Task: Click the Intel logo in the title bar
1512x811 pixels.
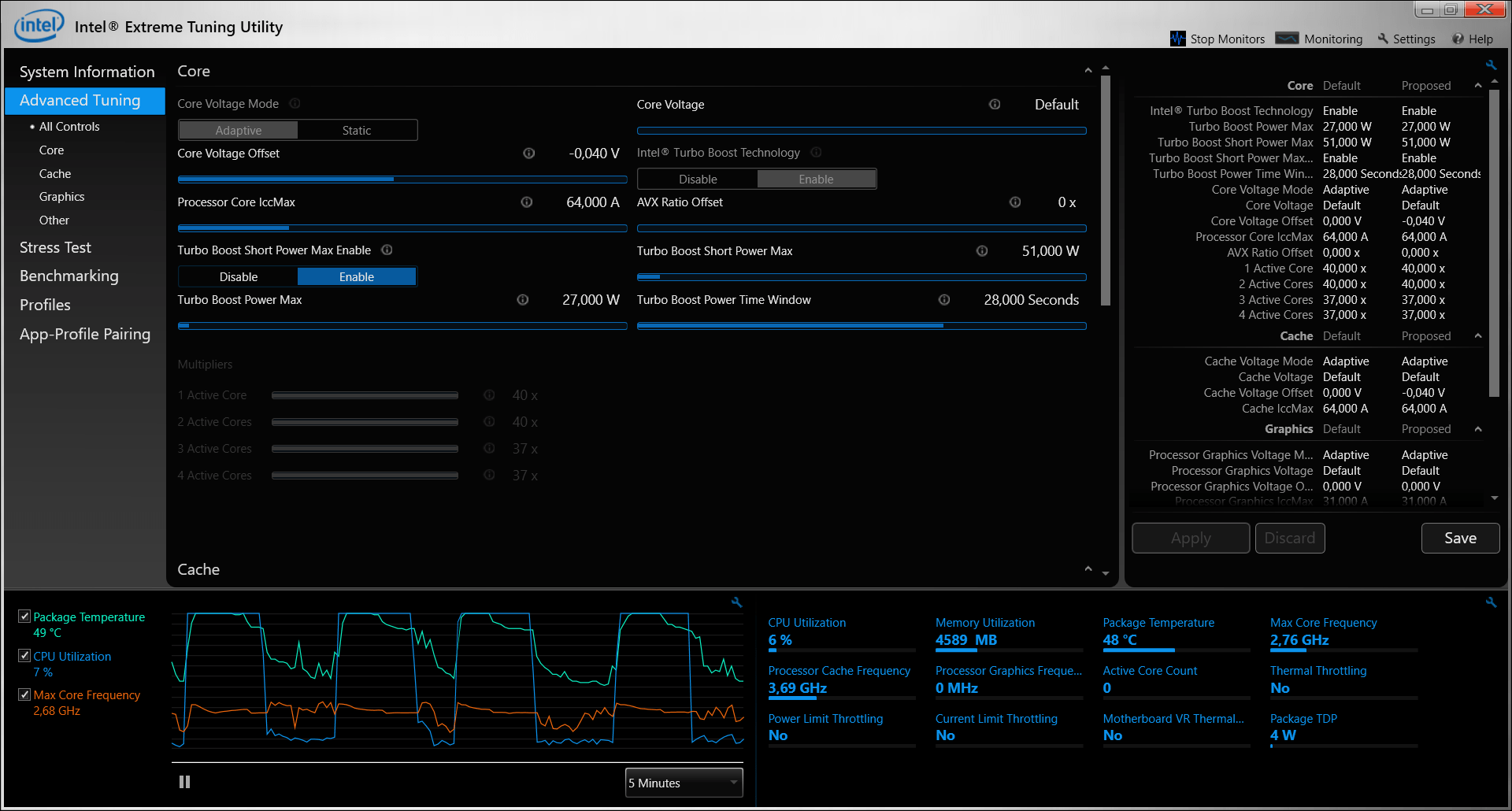Action: pos(36,24)
